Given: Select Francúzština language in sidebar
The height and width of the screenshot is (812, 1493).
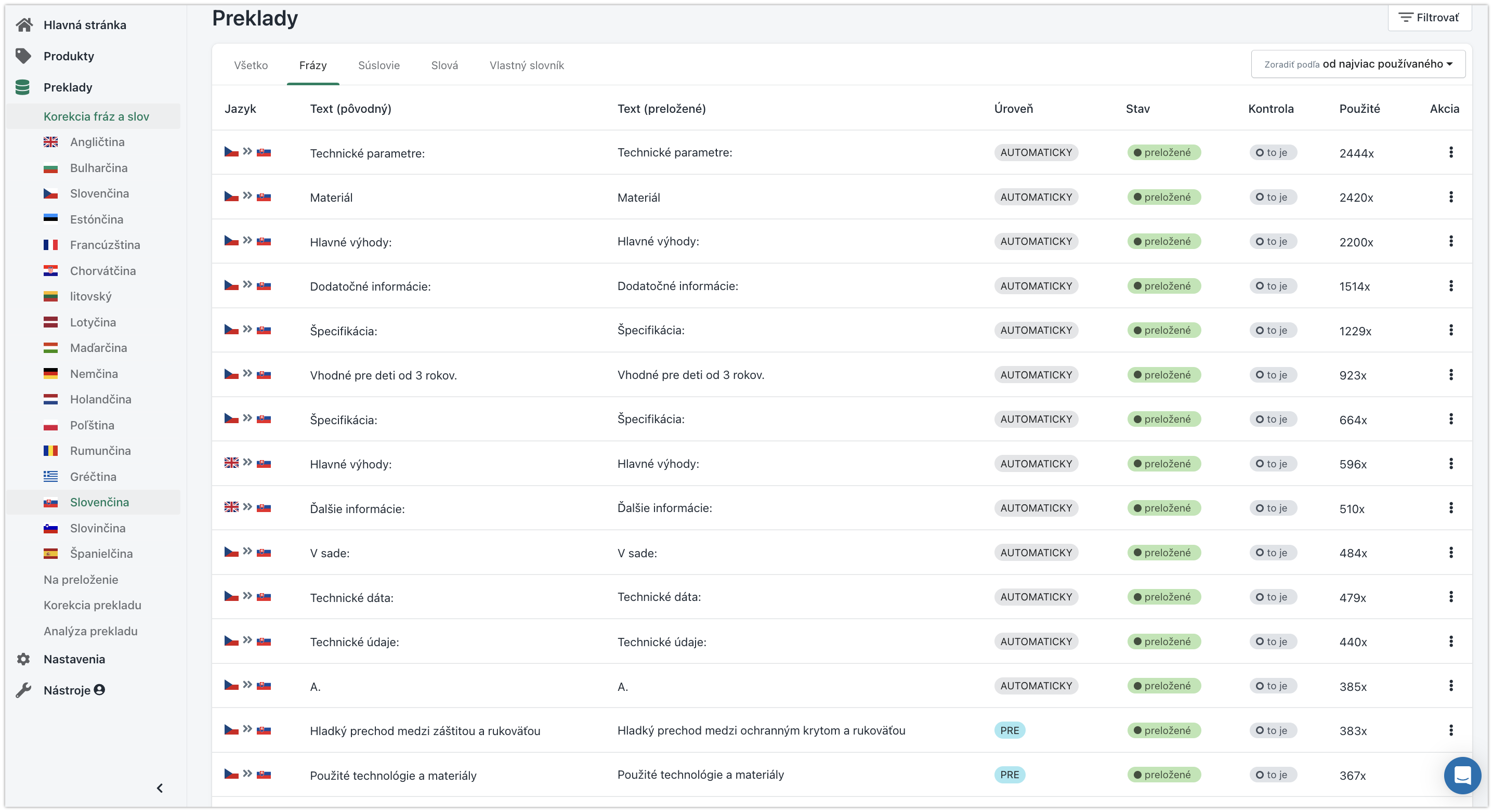Looking at the screenshot, I should [x=104, y=244].
